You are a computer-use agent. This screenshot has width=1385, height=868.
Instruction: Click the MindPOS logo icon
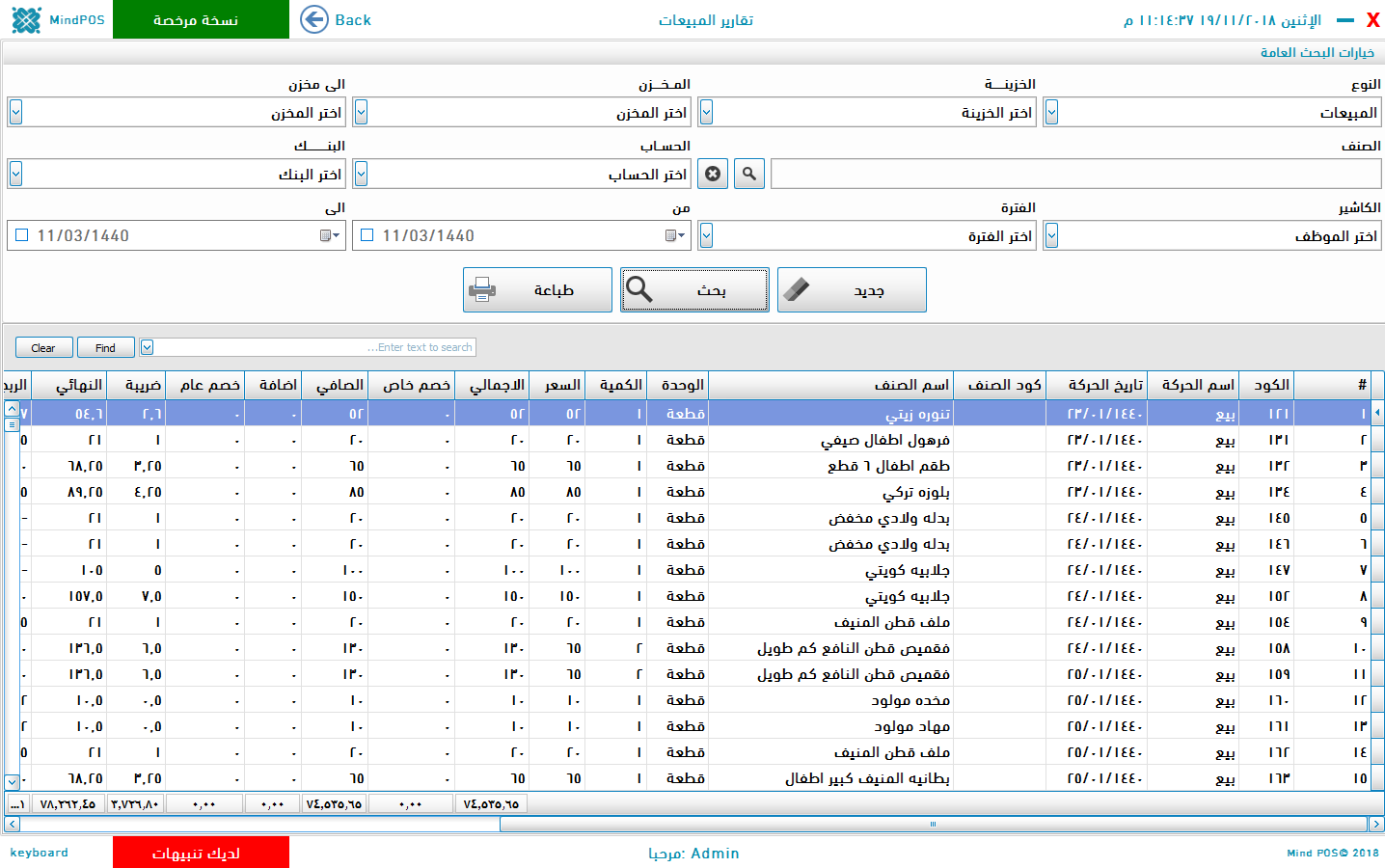tap(26, 19)
